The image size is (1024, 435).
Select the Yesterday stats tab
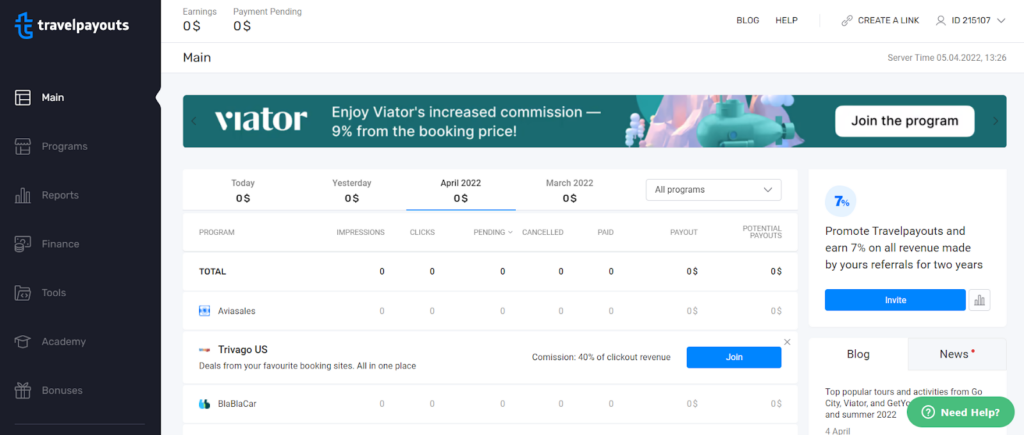[x=352, y=190]
